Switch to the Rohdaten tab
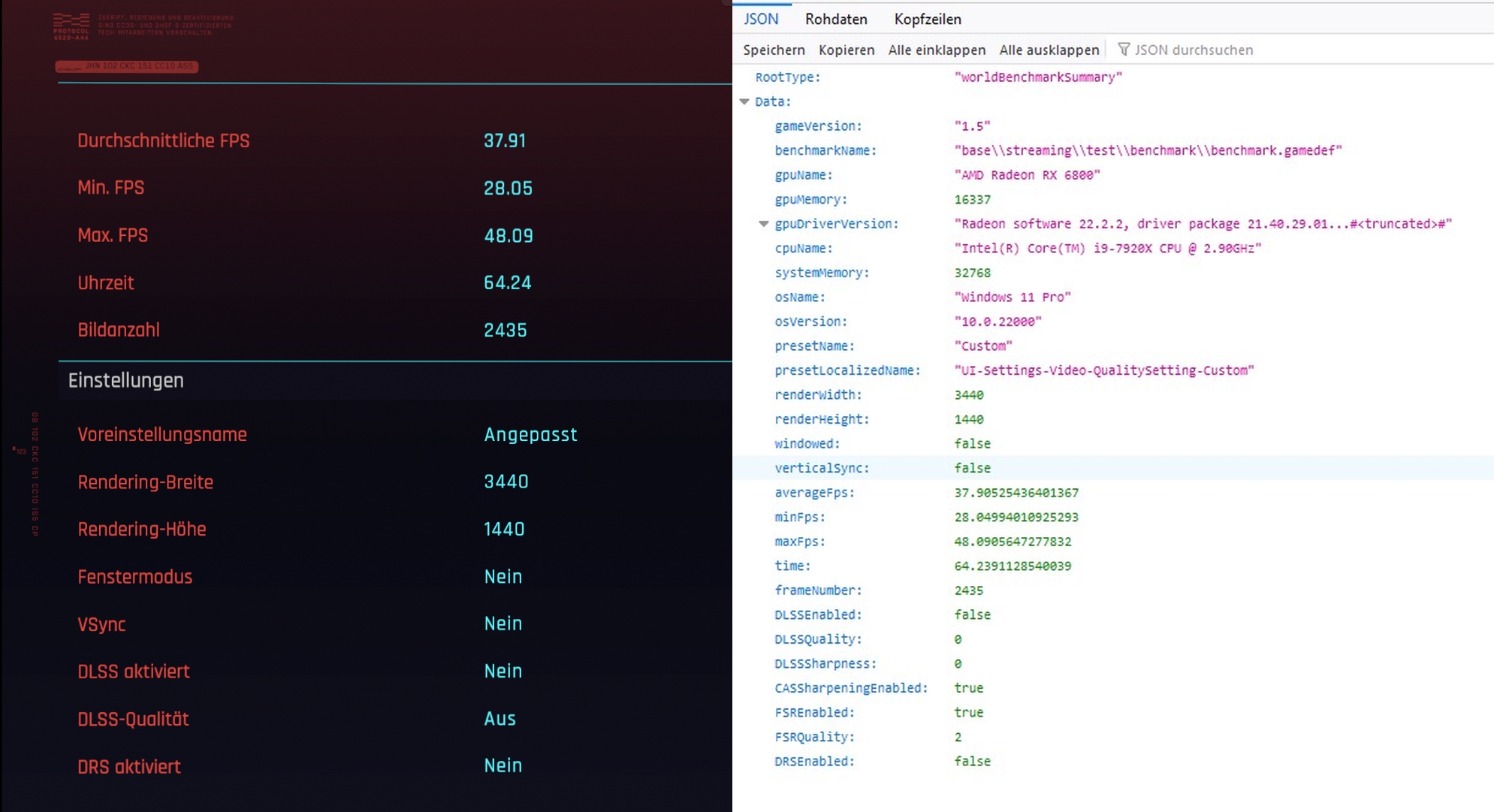Screen dimensions: 1494x812 click(x=835, y=19)
